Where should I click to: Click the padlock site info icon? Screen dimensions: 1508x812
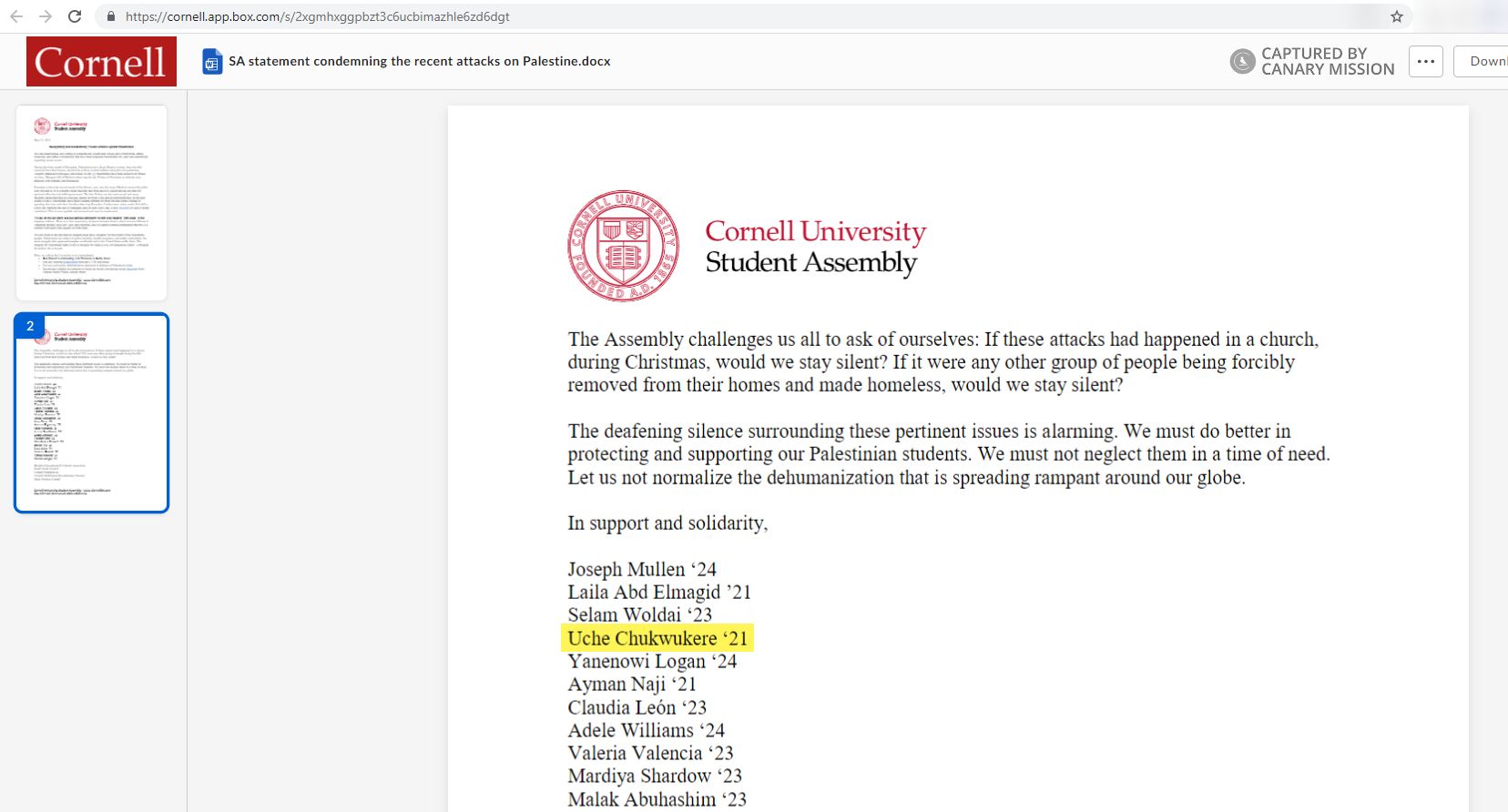click(110, 16)
